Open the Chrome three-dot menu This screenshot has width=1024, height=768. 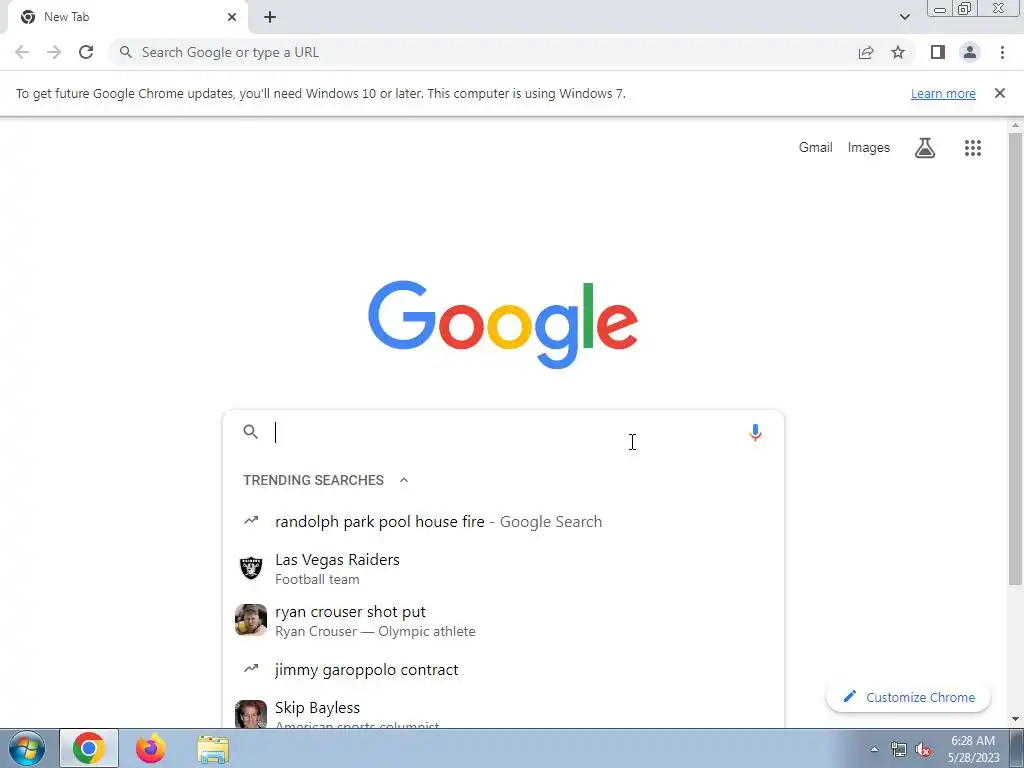tap(1002, 52)
